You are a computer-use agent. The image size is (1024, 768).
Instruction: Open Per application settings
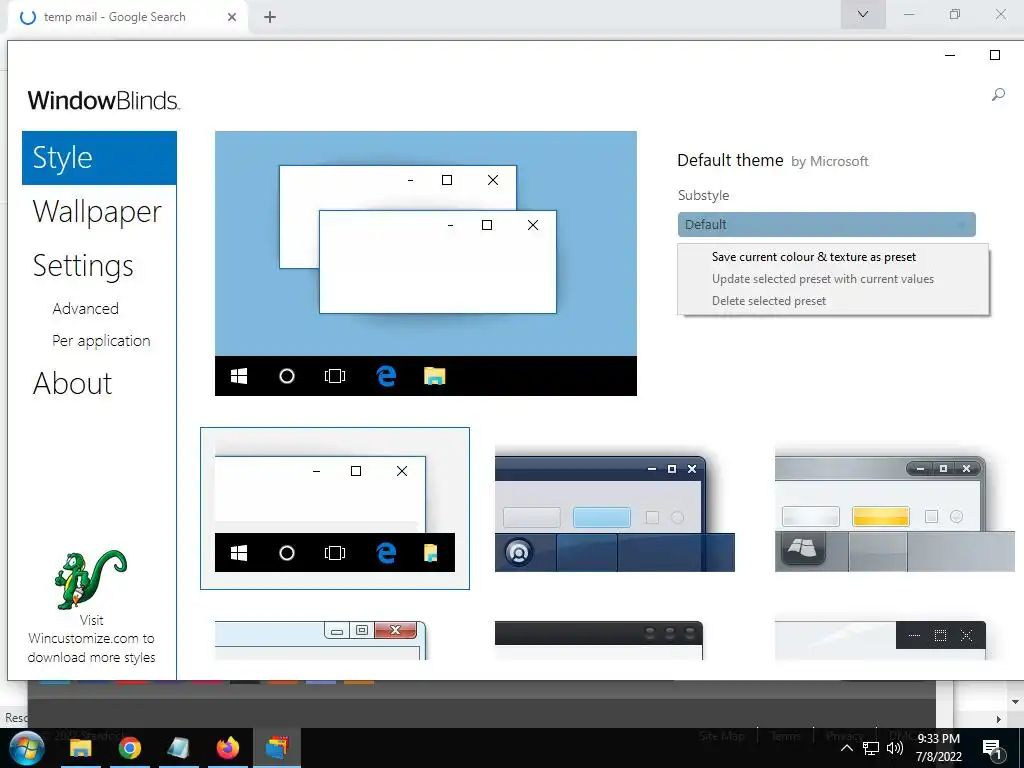click(101, 341)
